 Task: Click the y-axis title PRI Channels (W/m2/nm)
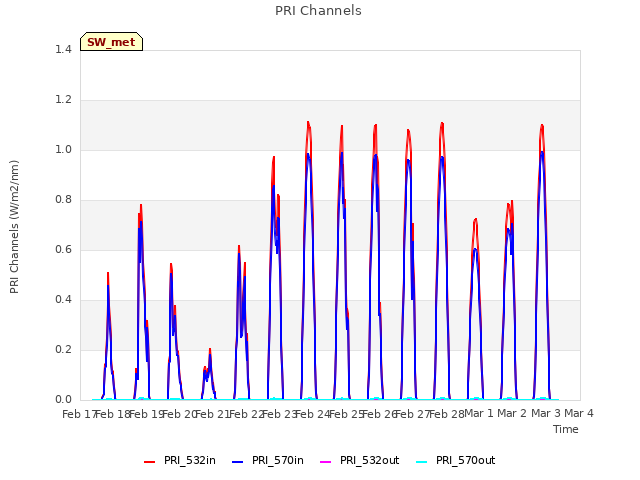(x=14, y=227)
